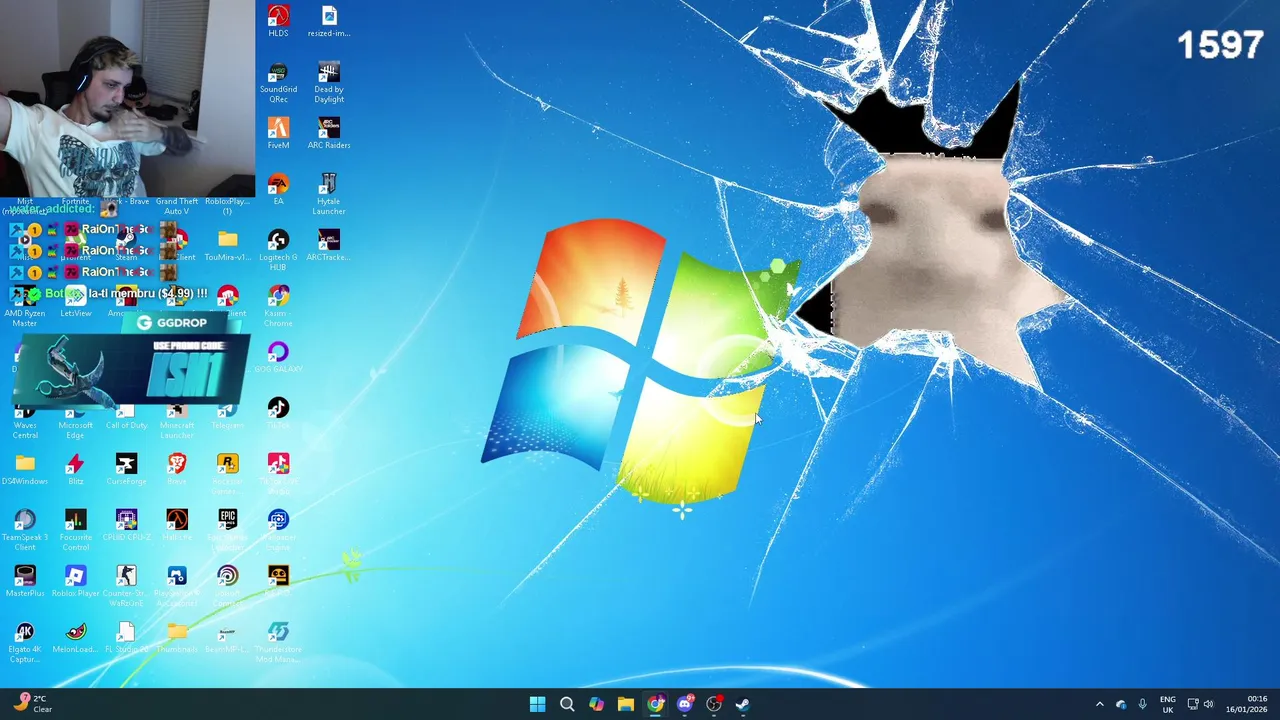1280x720 pixels.
Task: Open Ubisoft Connect shortcut
Action: (228, 586)
